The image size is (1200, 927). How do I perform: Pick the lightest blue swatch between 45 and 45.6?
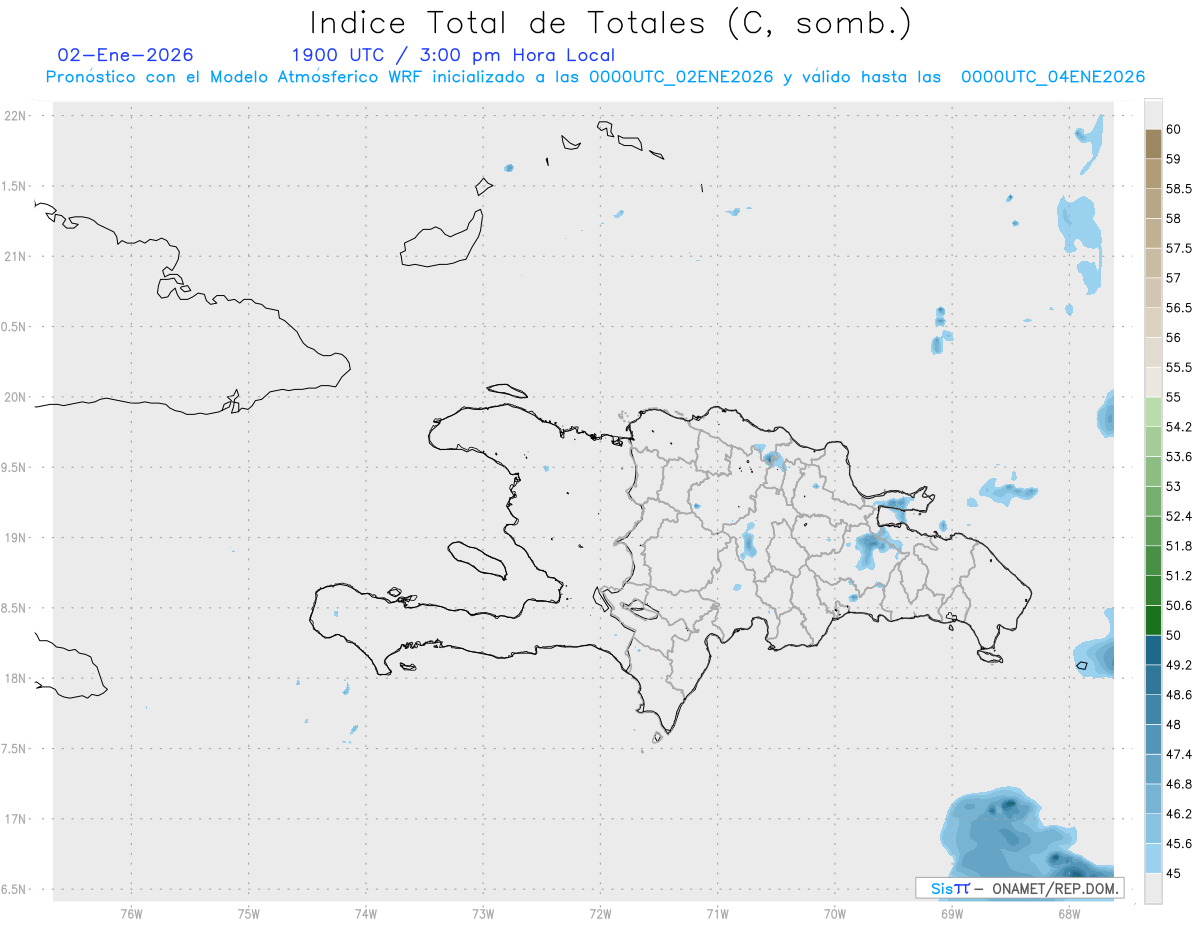click(1153, 858)
